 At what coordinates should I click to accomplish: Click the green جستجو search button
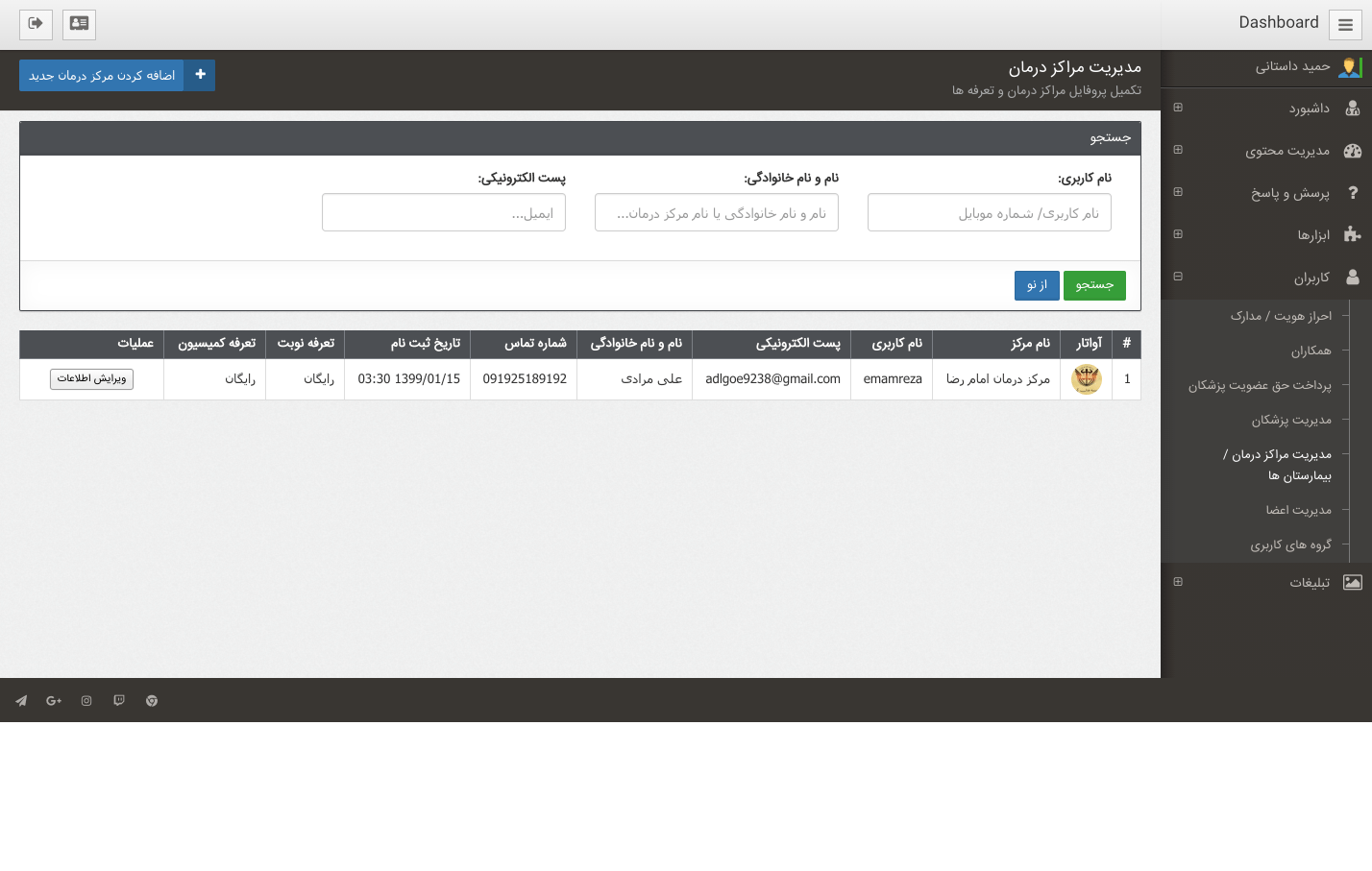tap(1094, 285)
